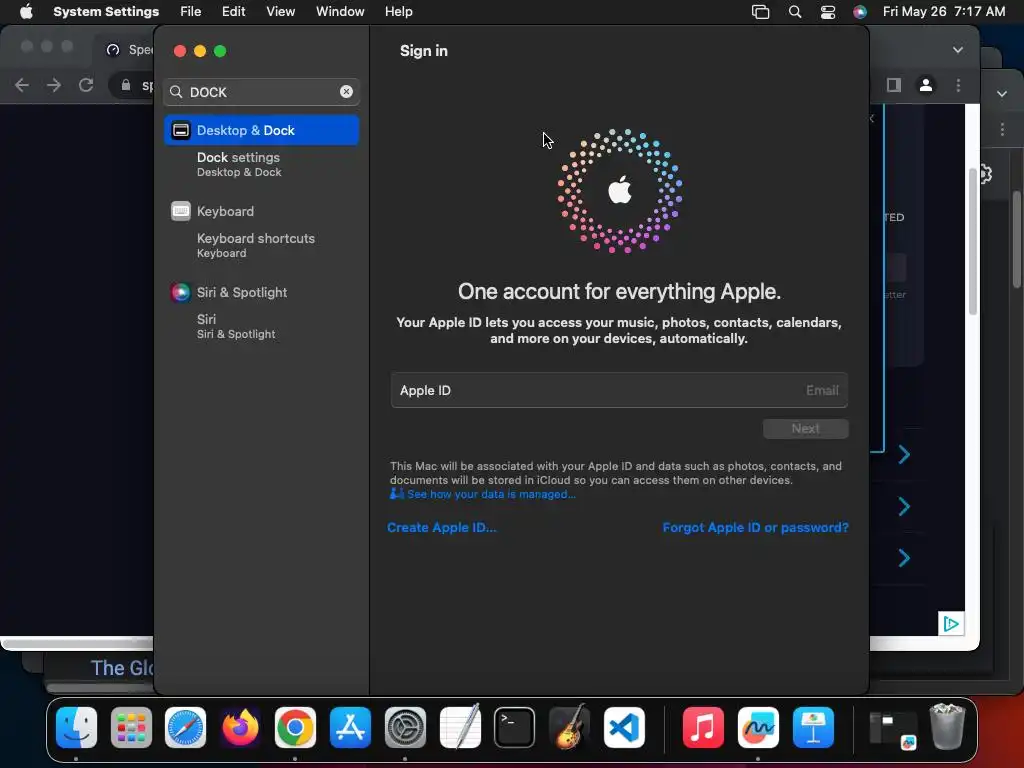Screen dimensions: 1024x768
Task: Launch Keynote from the Dock
Action: pyautogui.click(x=813, y=727)
